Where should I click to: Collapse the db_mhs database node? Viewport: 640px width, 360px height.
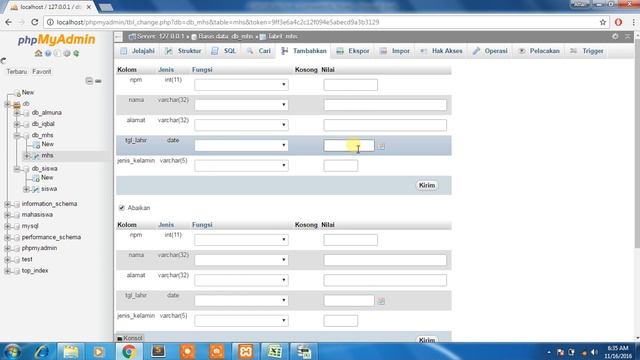17,135
